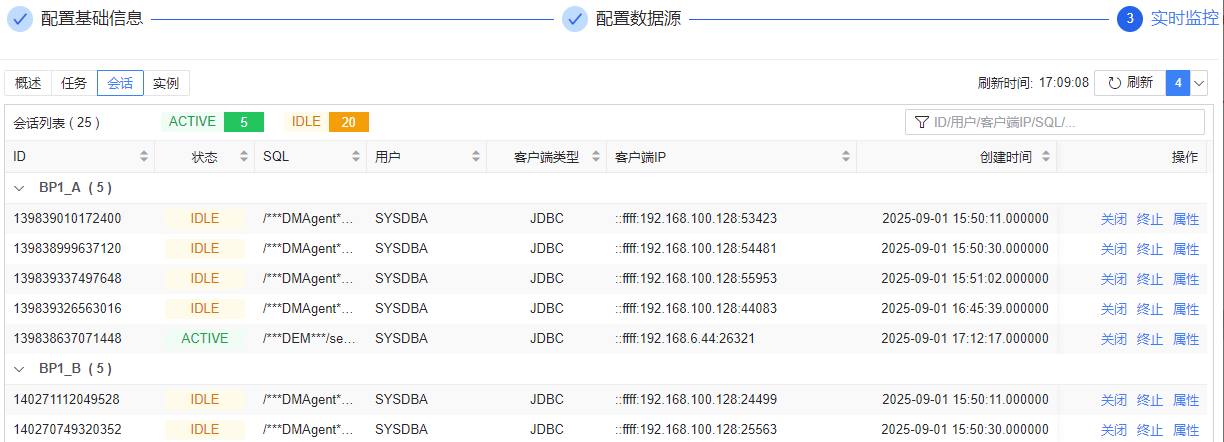Show properties of session 139839326563016
The image size is (1224, 442).
(1186, 309)
